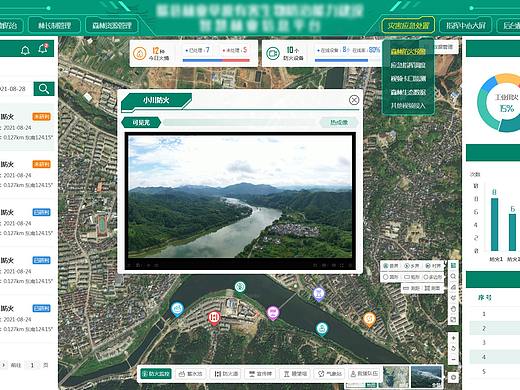Reset map rotation icon between zoom buttons

[453, 349]
